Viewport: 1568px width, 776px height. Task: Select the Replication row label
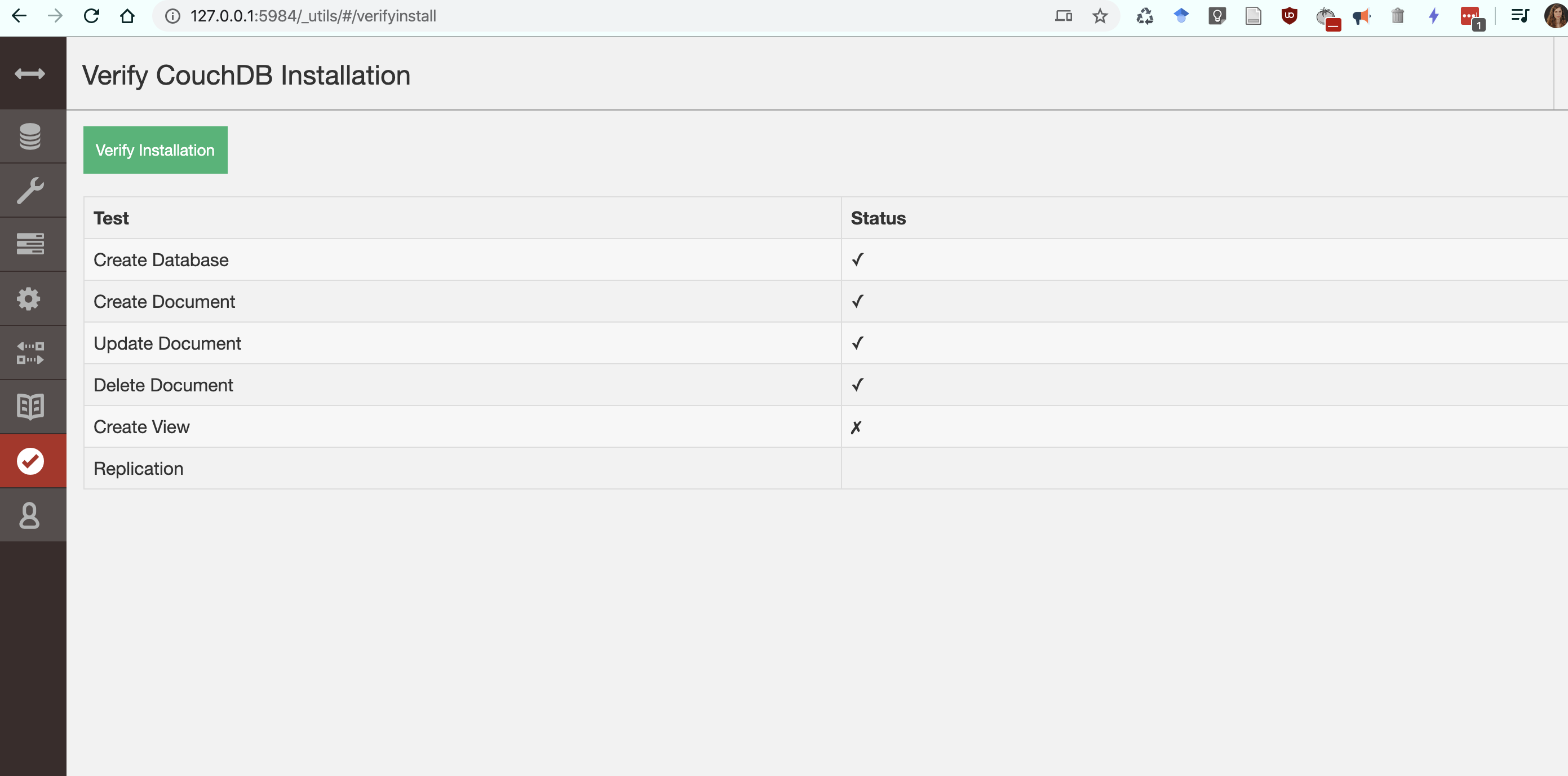click(138, 469)
